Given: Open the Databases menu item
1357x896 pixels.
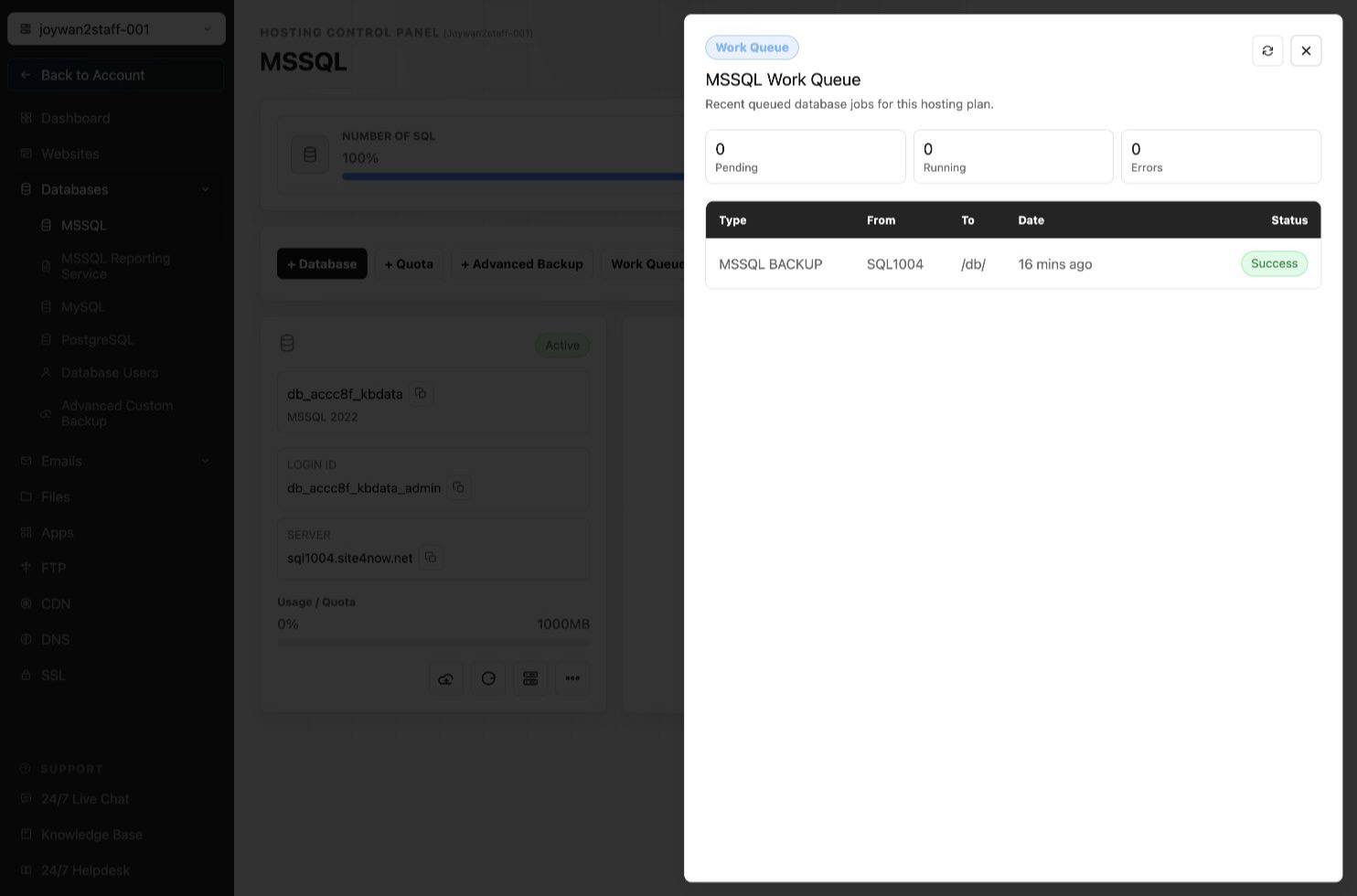Looking at the screenshot, I should (116, 189).
